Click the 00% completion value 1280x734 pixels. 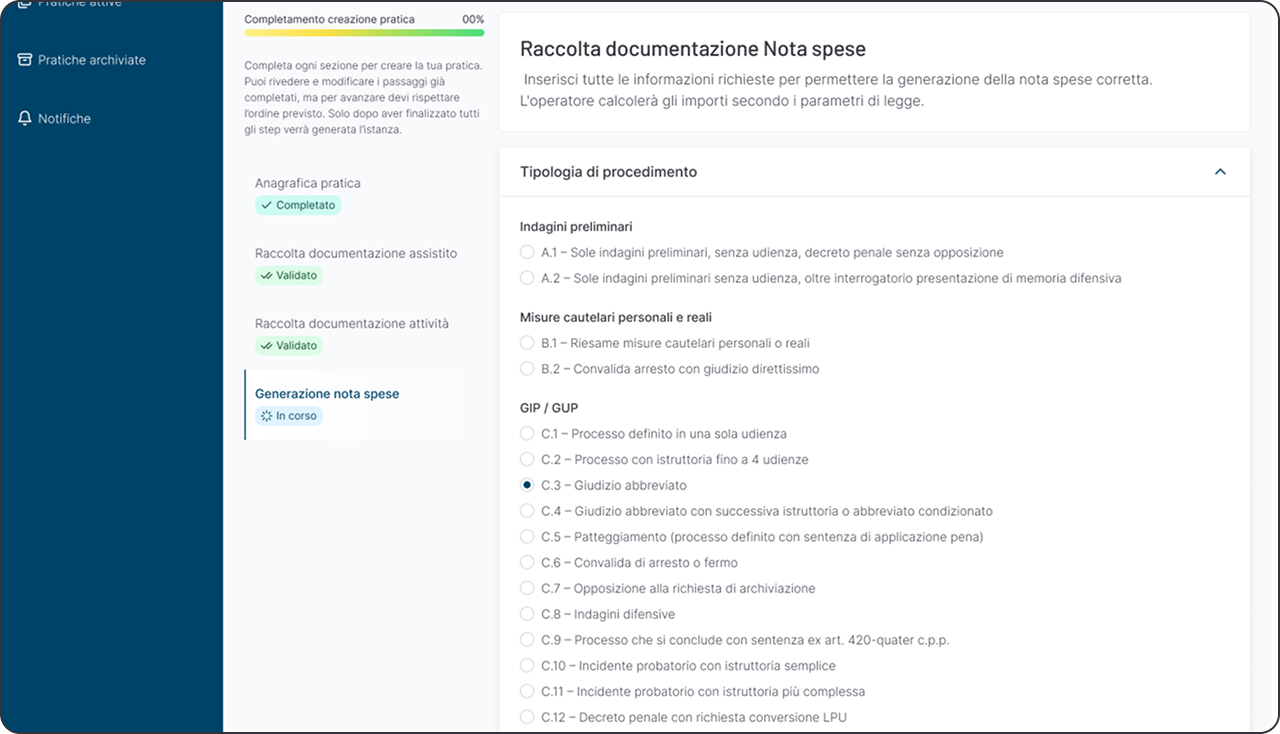click(473, 19)
